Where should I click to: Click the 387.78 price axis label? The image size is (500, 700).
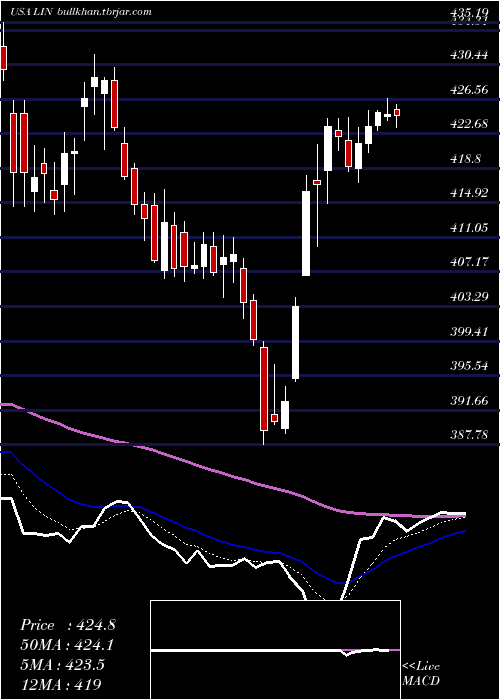467,435
